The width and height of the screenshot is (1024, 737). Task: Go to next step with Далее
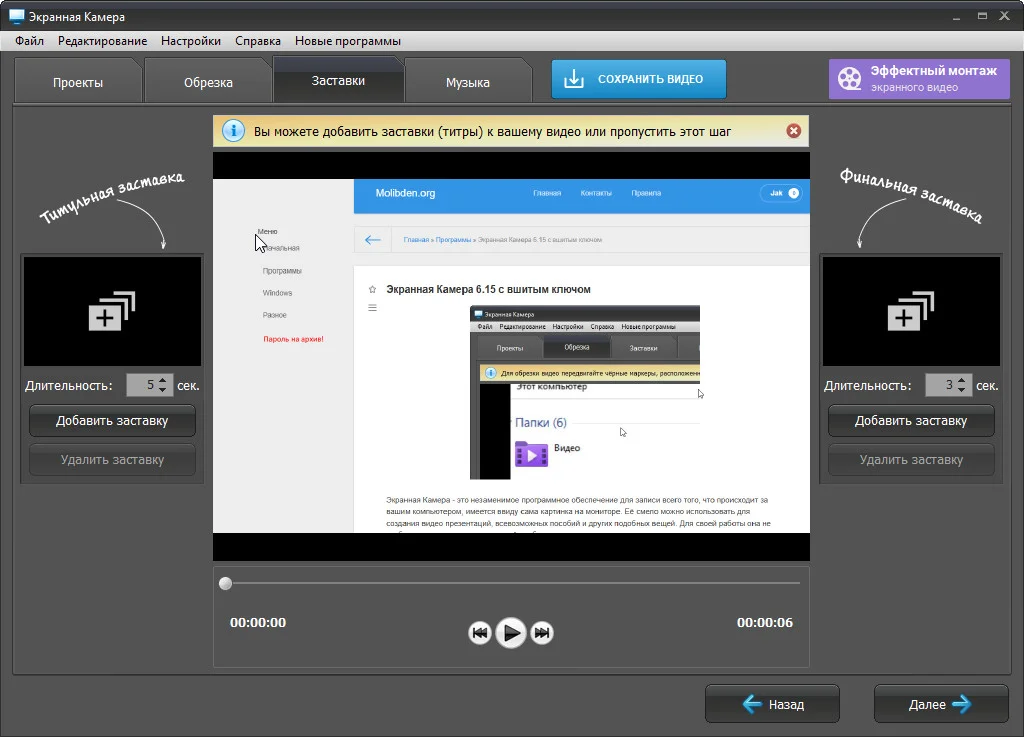point(940,704)
